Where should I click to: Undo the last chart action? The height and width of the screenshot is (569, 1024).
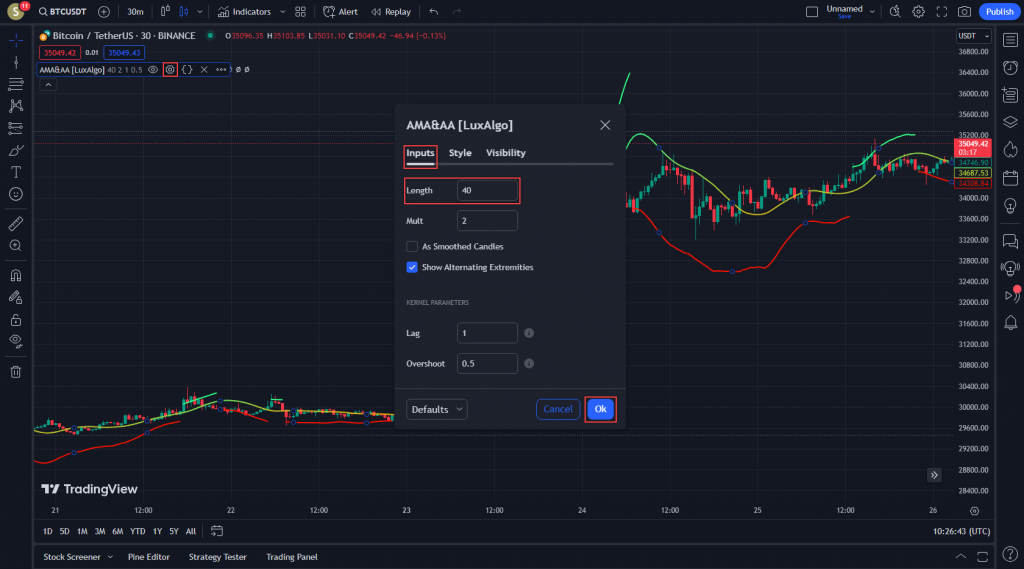click(x=434, y=12)
